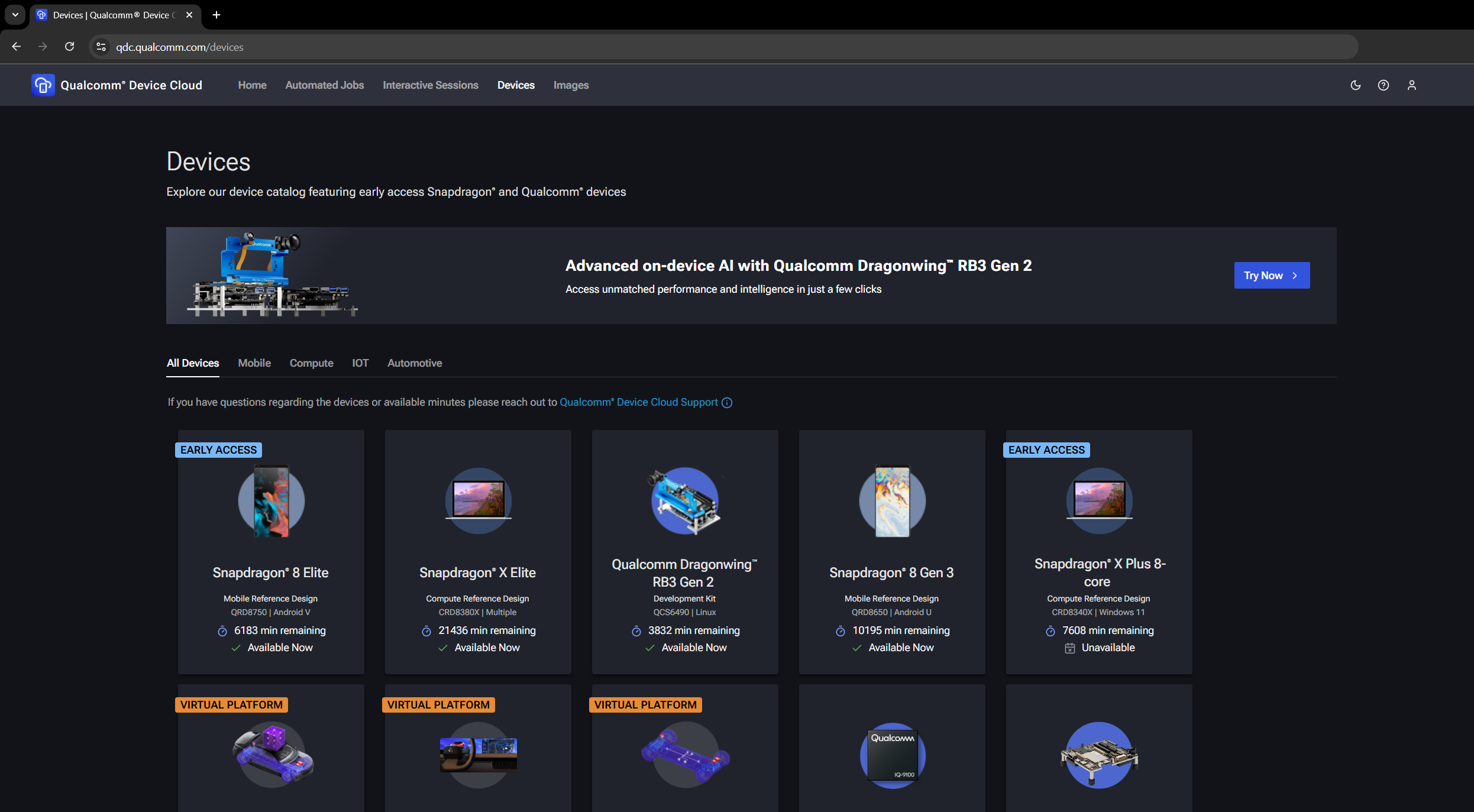Click the timer icon beside 3832 min remaining
The width and height of the screenshot is (1474, 812).
click(636, 631)
